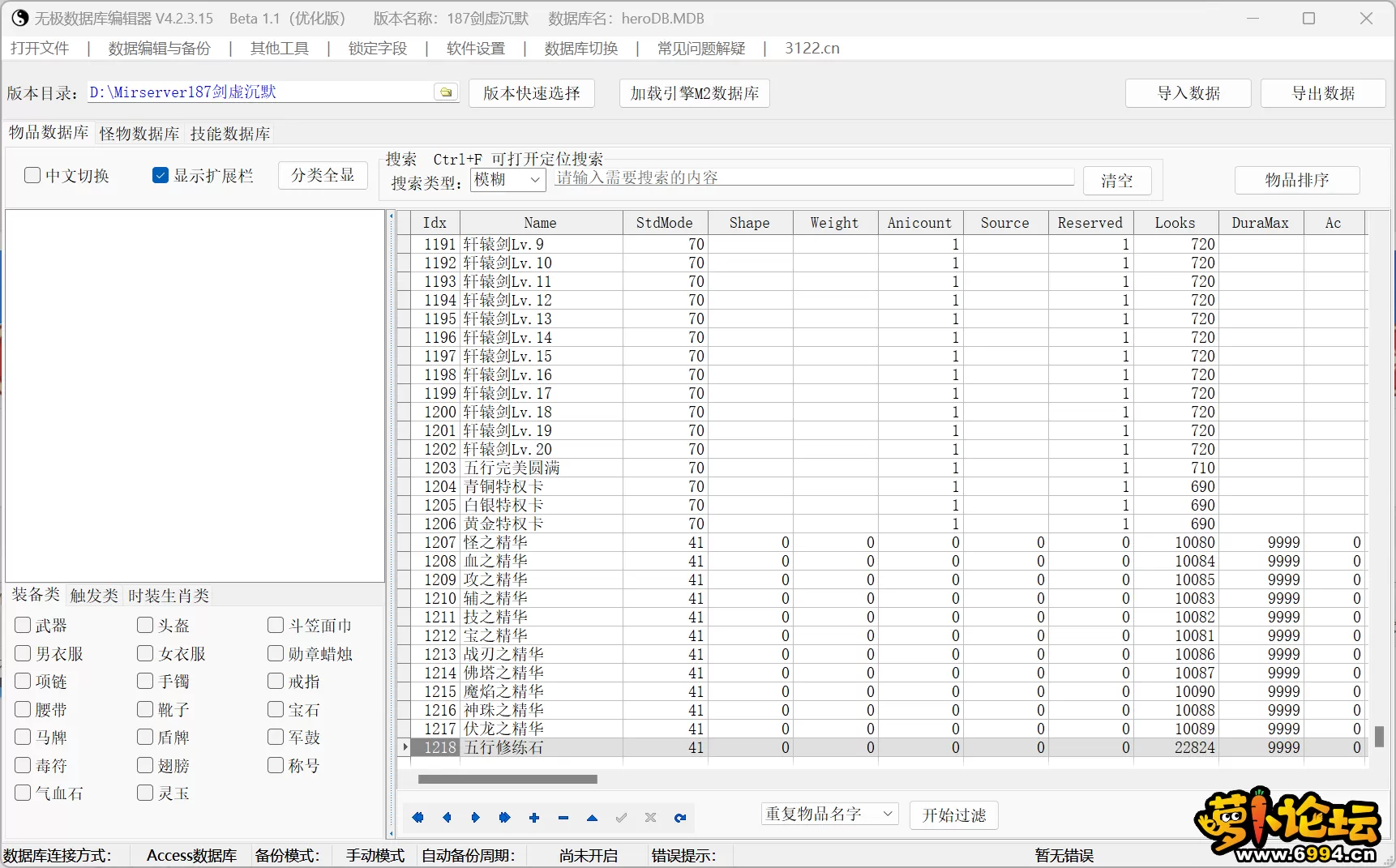Screen dimensions: 1396x868
Task: Click the yin-yang application icon
Action: coord(19,18)
